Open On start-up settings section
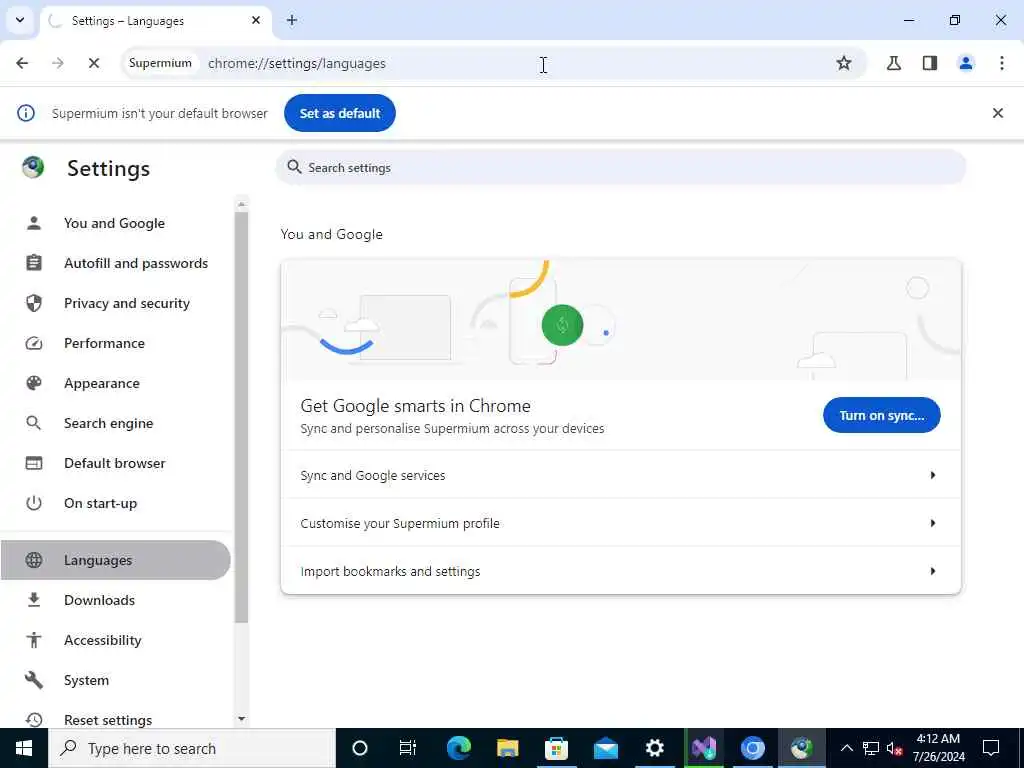This screenshot has height=768, width=1024. click(101, 504)
